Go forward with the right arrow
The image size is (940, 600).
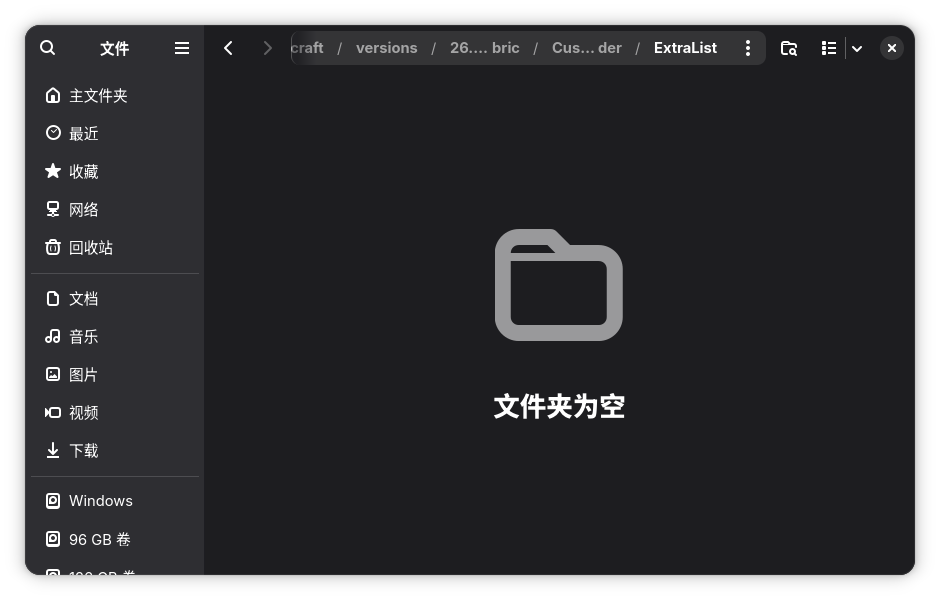(267, 48)
